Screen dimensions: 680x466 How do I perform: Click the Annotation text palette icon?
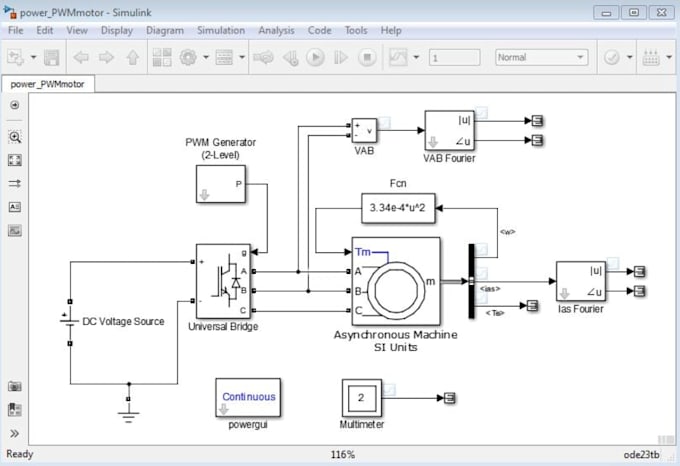[15, 207]
